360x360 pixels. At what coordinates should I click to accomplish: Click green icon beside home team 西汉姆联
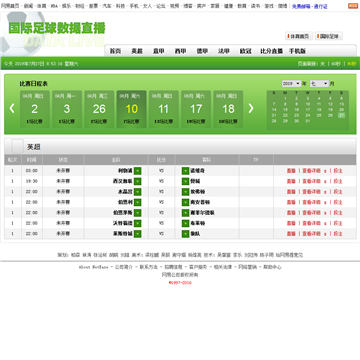tap(138, 181)
